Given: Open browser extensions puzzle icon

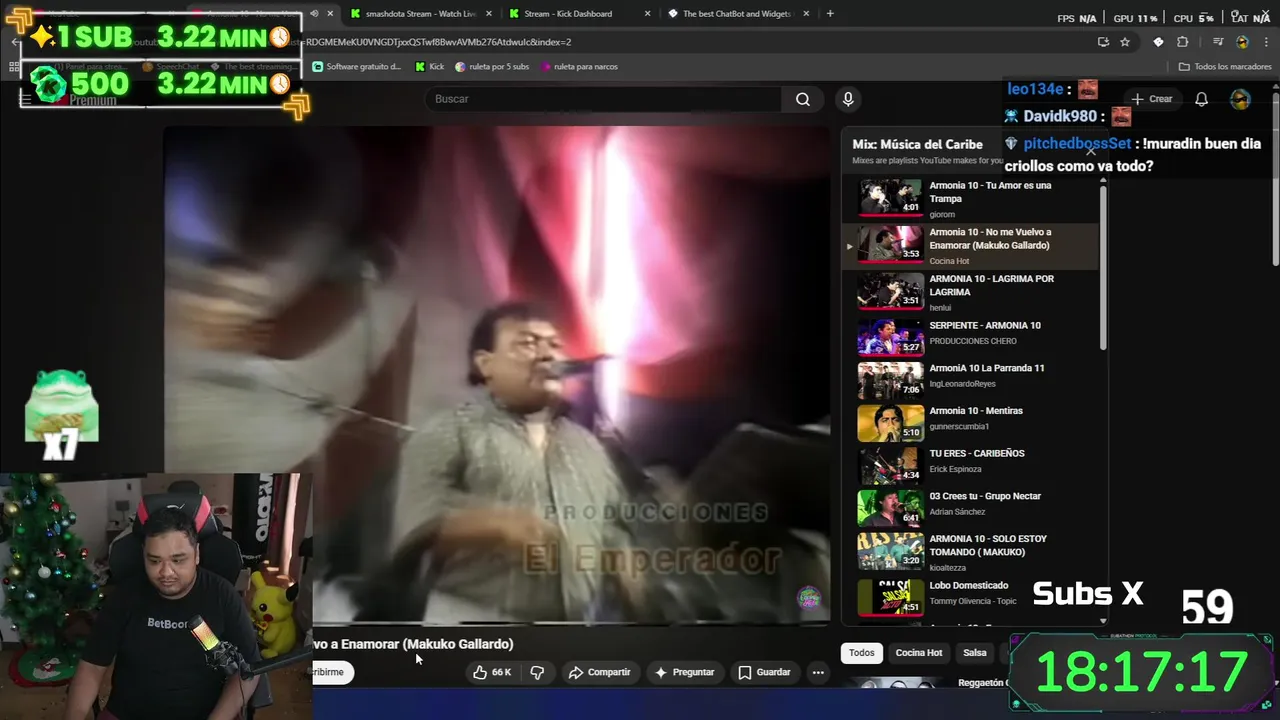Looking at the screenshot, I should (1182, 42).
